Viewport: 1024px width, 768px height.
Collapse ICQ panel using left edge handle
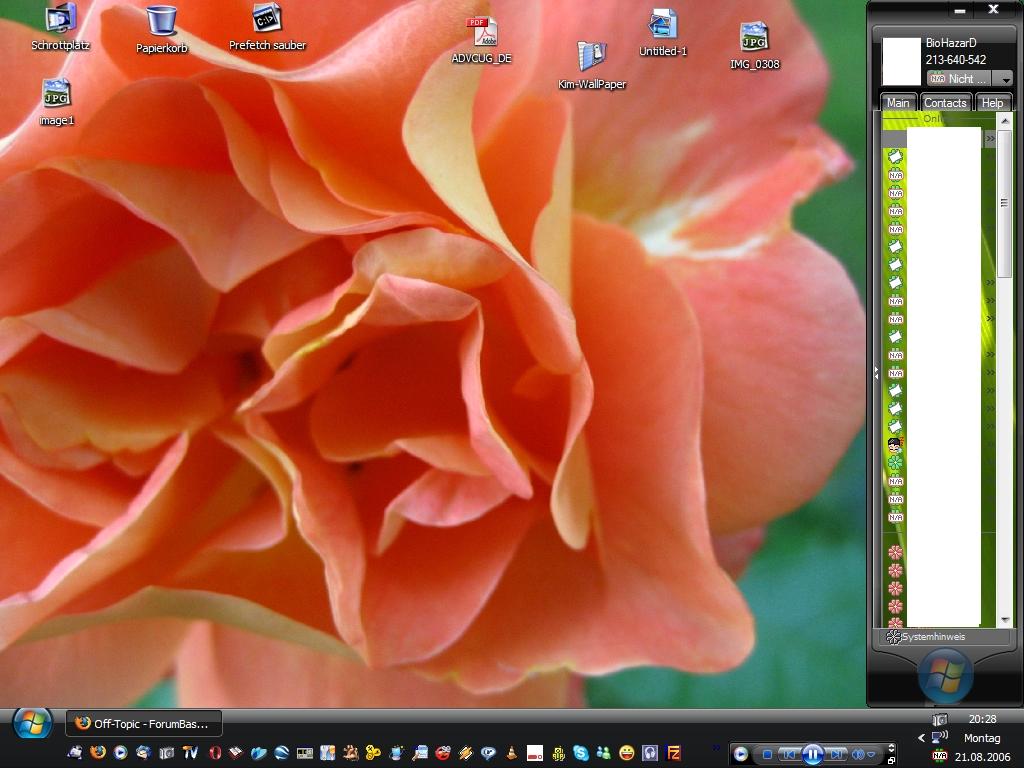tap(876, 372)
